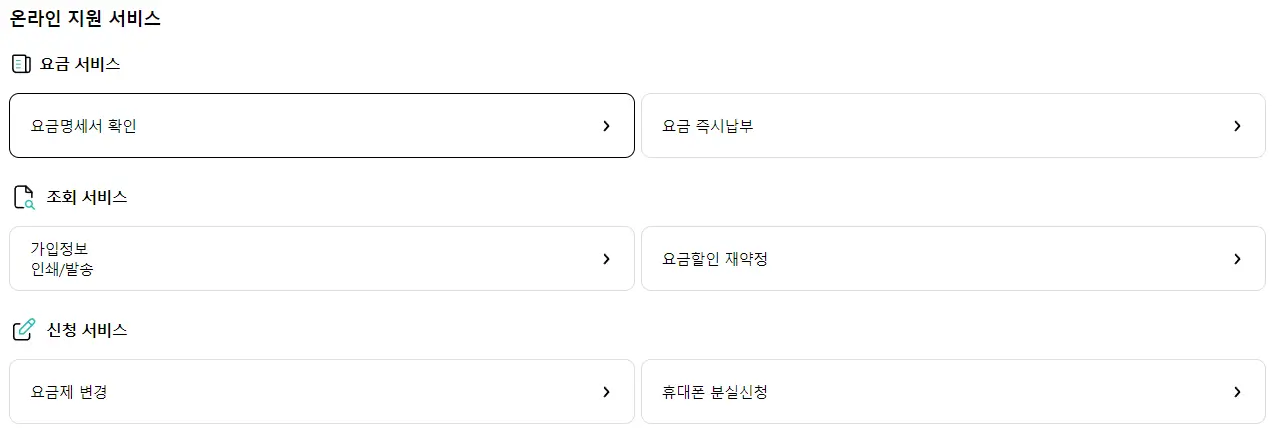Image resolution: width=1286 pixels, height=448 pixels.
Task: Click the 조회 서비스 section heading text
Action: (87, 197)
